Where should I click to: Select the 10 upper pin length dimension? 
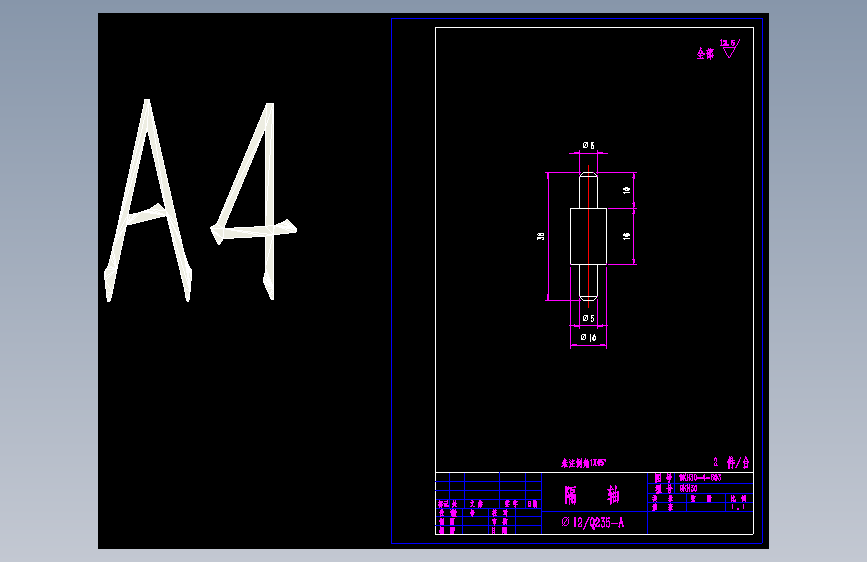pyautogui.click(x=626, y=190)
